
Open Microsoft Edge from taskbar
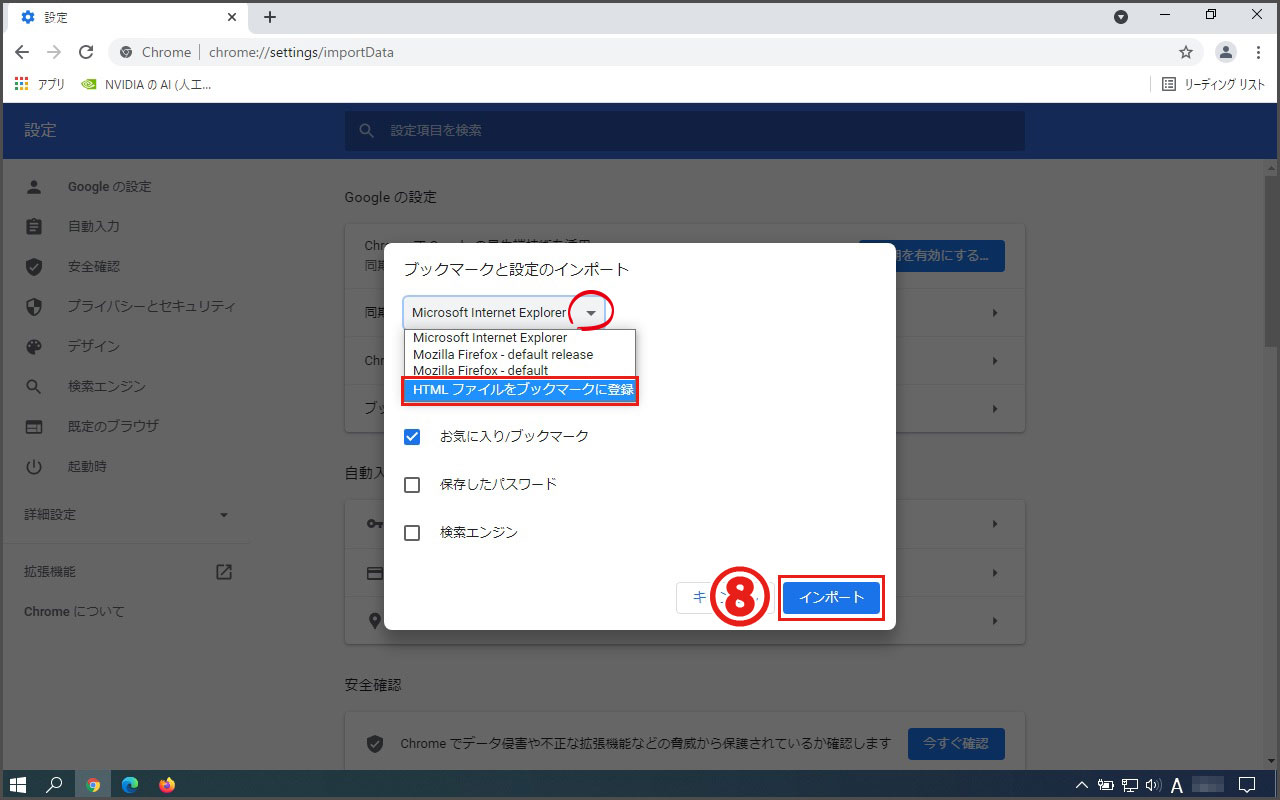(130, 785)
